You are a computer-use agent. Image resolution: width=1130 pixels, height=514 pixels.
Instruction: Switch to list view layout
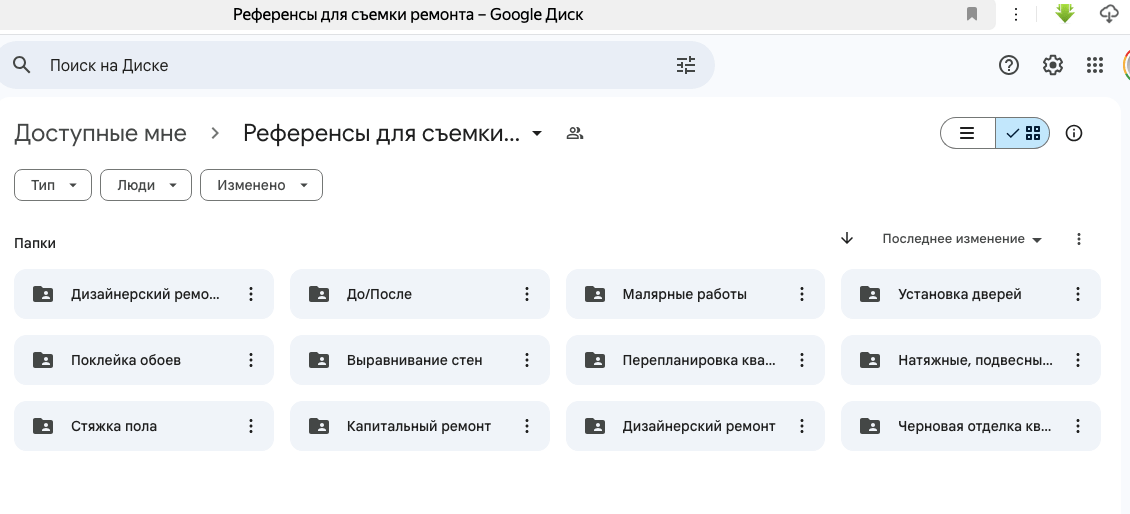(968, 133)
